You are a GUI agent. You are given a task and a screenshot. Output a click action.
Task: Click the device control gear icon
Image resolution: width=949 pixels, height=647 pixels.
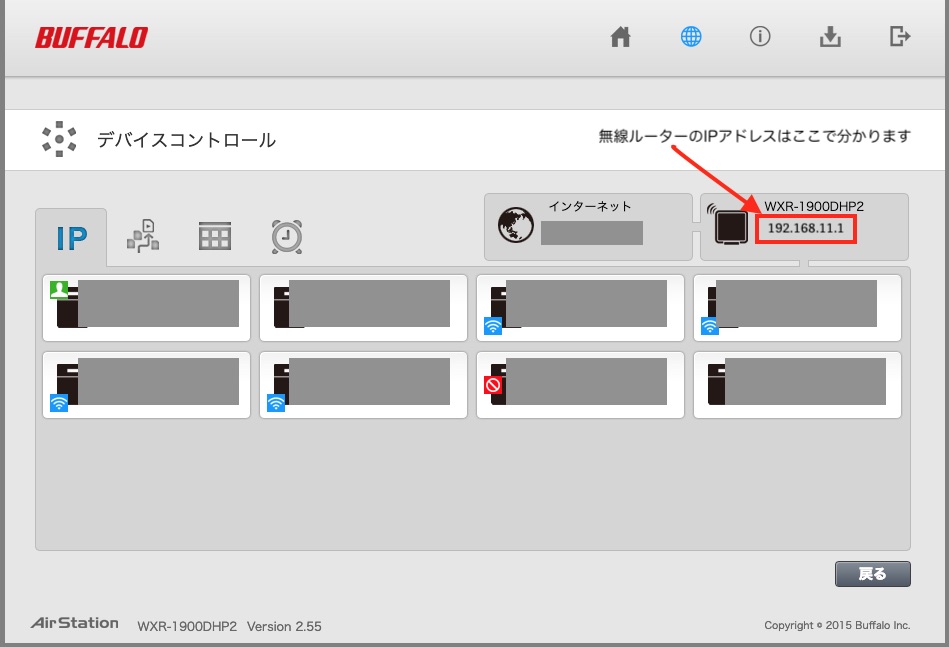(x=59, y=139)
